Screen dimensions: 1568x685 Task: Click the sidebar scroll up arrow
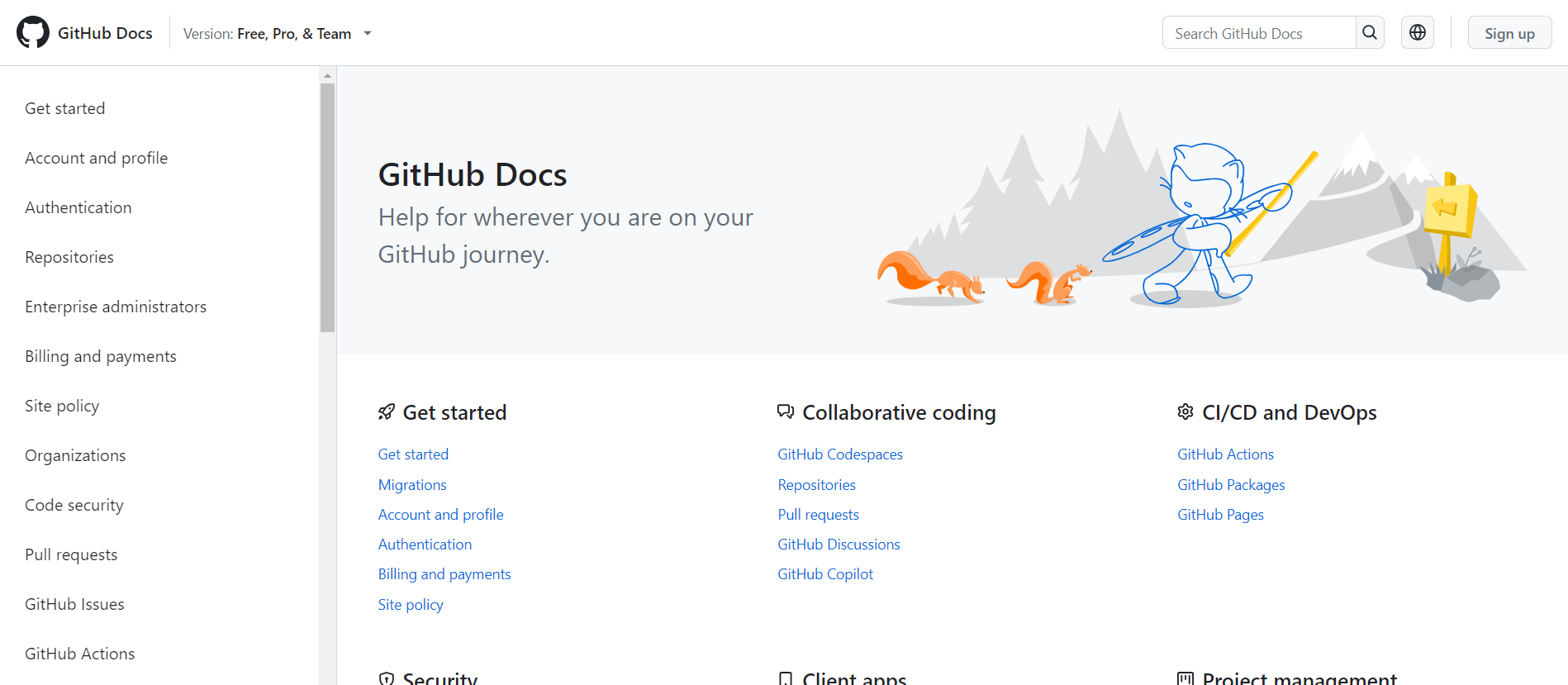(x=327, y=75)
